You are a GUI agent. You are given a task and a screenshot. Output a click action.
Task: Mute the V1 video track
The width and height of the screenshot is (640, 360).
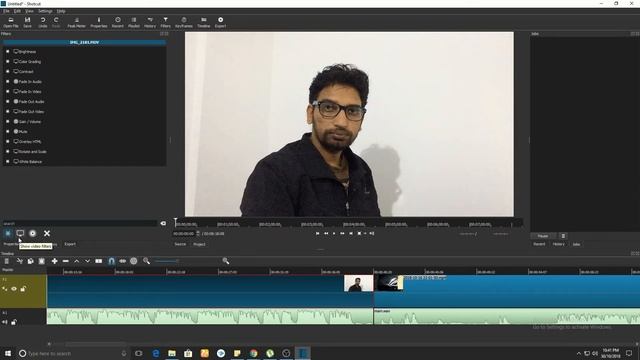[x=5, y=289]
